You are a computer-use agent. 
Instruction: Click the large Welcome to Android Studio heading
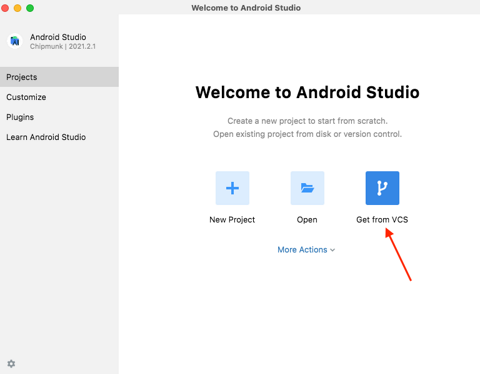[x=307, y=92]
